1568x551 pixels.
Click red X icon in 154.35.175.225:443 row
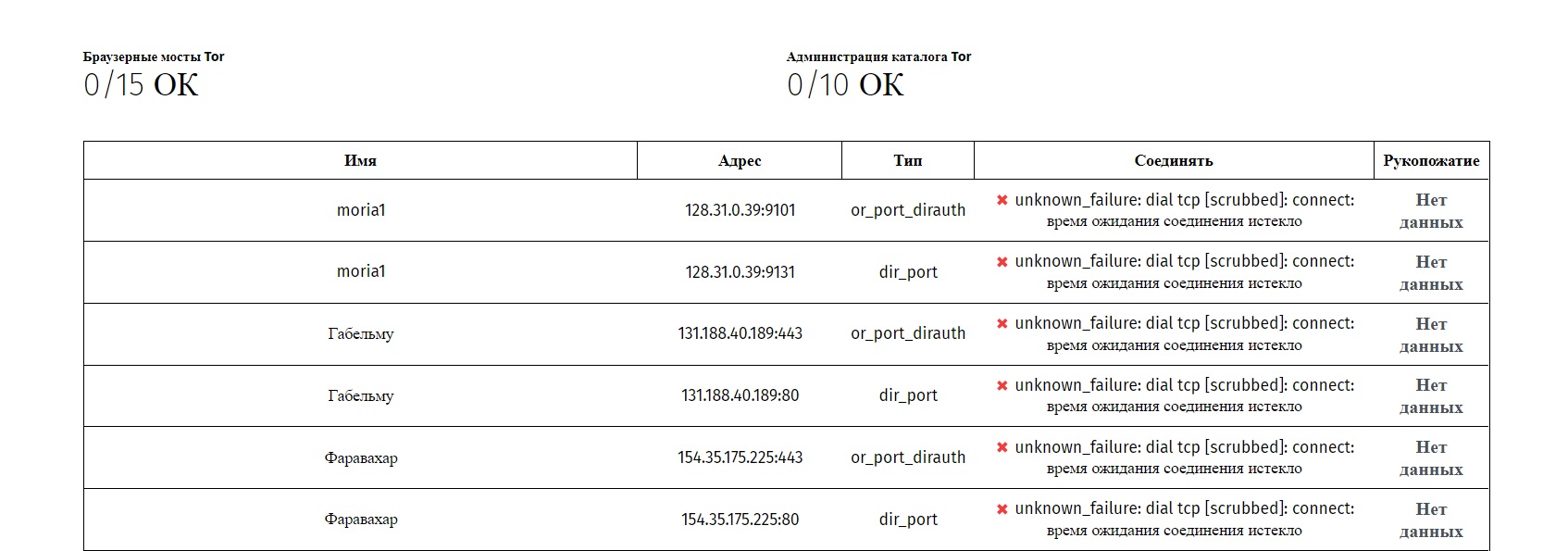(1002, 447)
